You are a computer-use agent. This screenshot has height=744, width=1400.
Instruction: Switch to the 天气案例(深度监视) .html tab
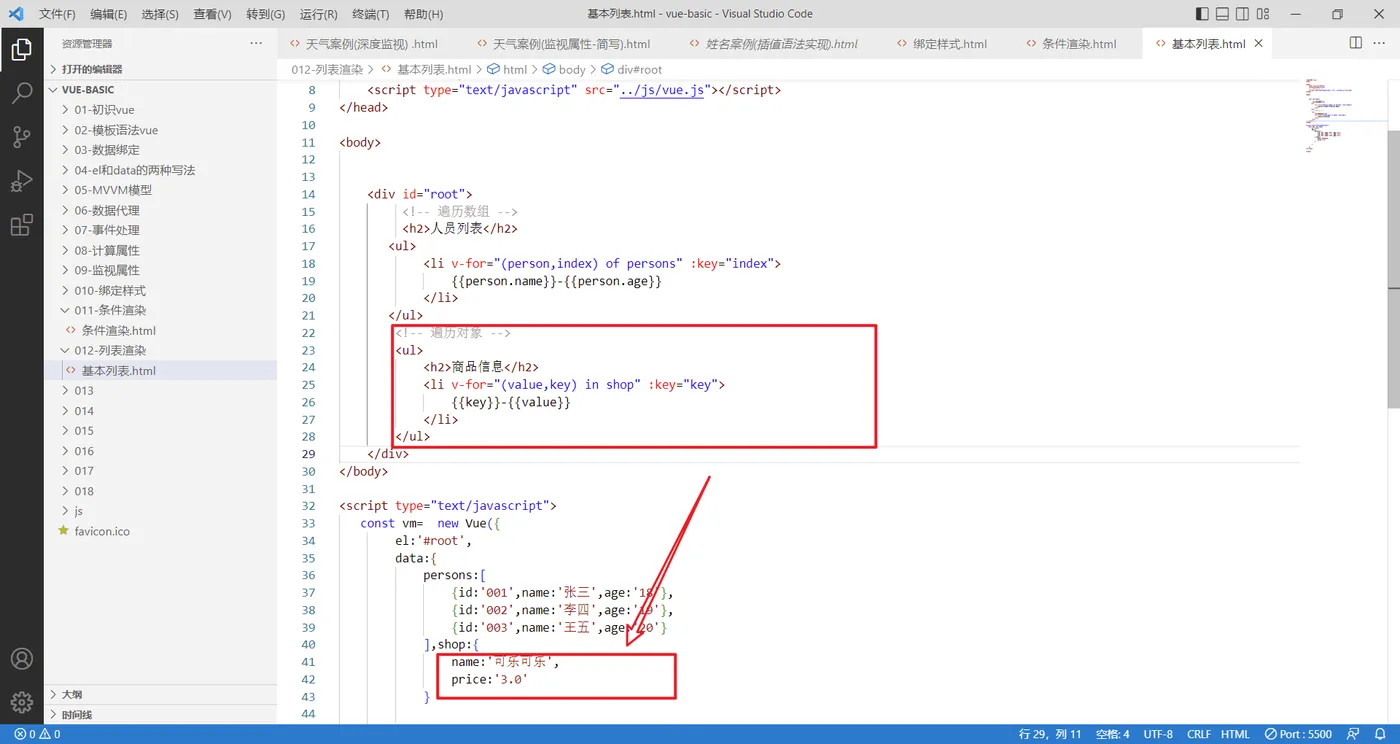coord(371,44)
